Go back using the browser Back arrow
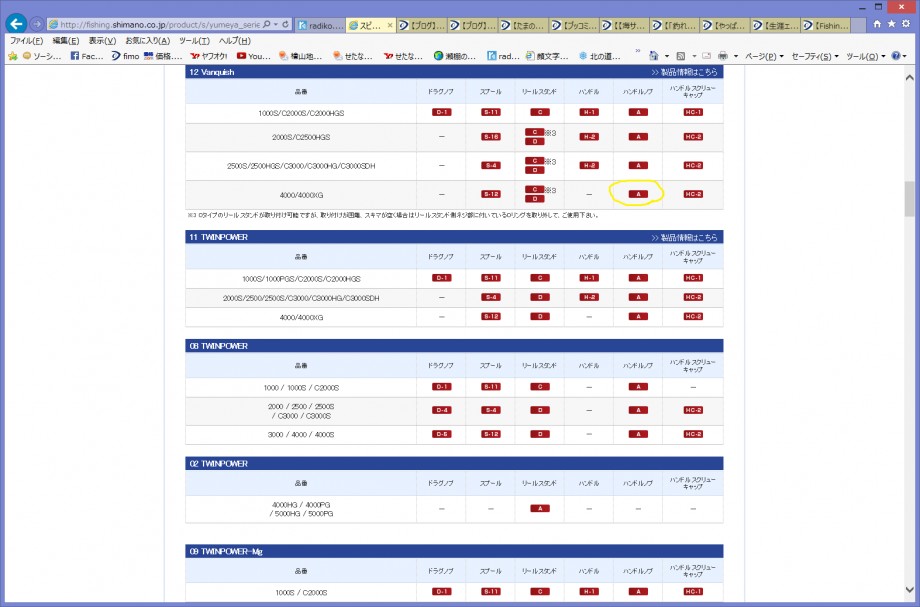The image size is (920, 607). pyautogui.click(x=16, y=24)
